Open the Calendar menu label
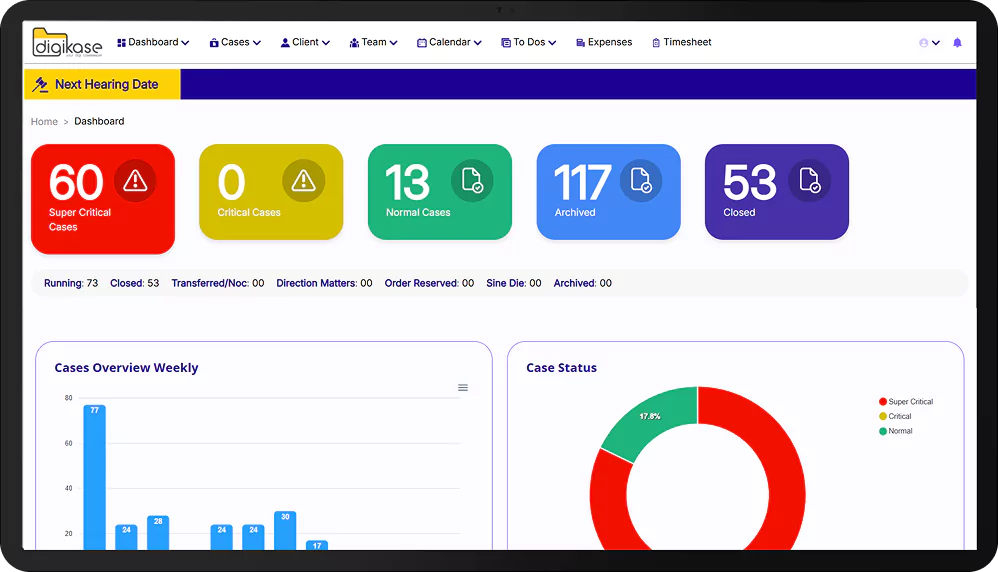 pyautogui.click(x=449, y=42)
